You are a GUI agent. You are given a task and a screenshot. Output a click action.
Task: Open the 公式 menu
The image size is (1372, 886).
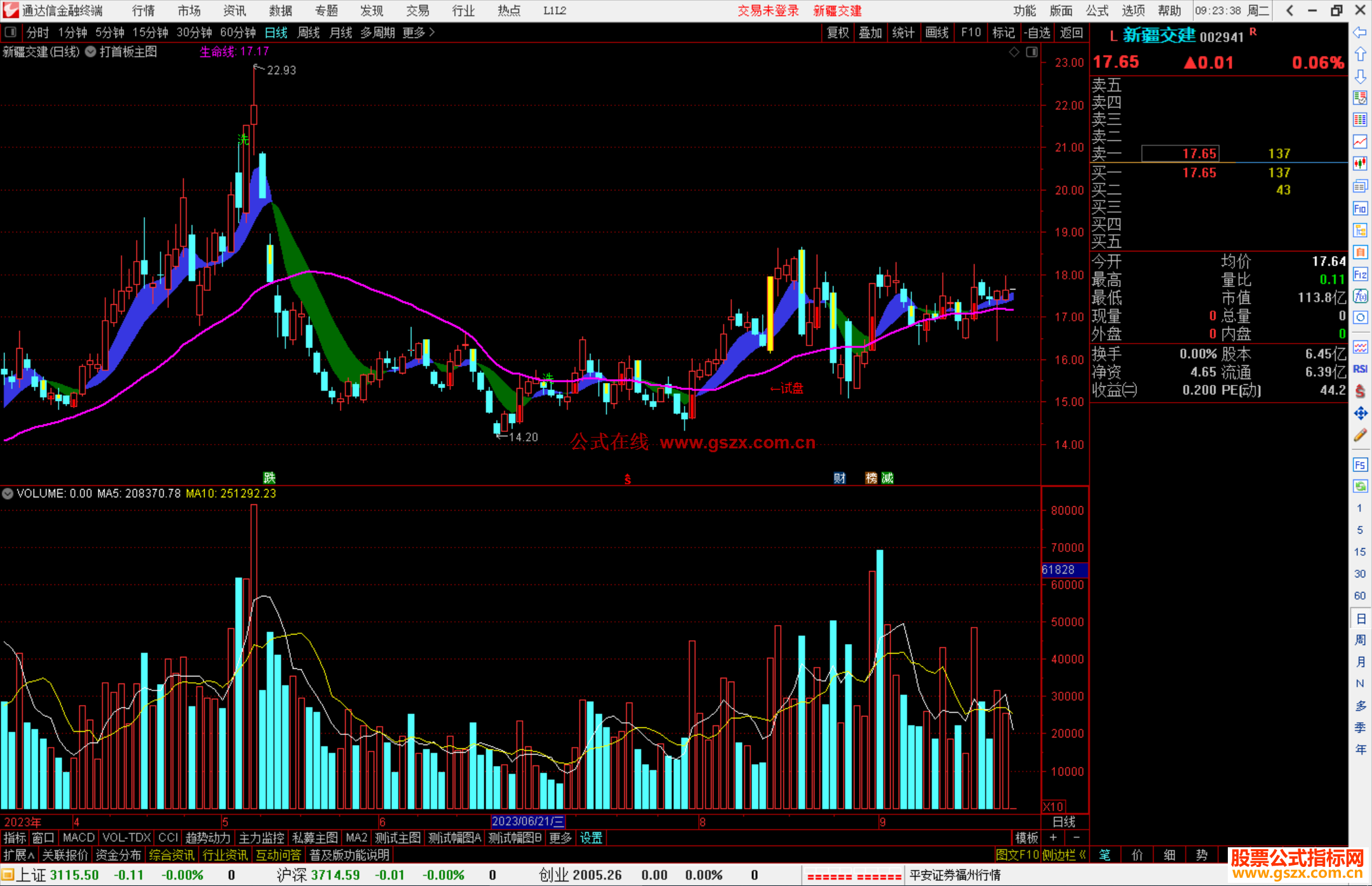1097,11
